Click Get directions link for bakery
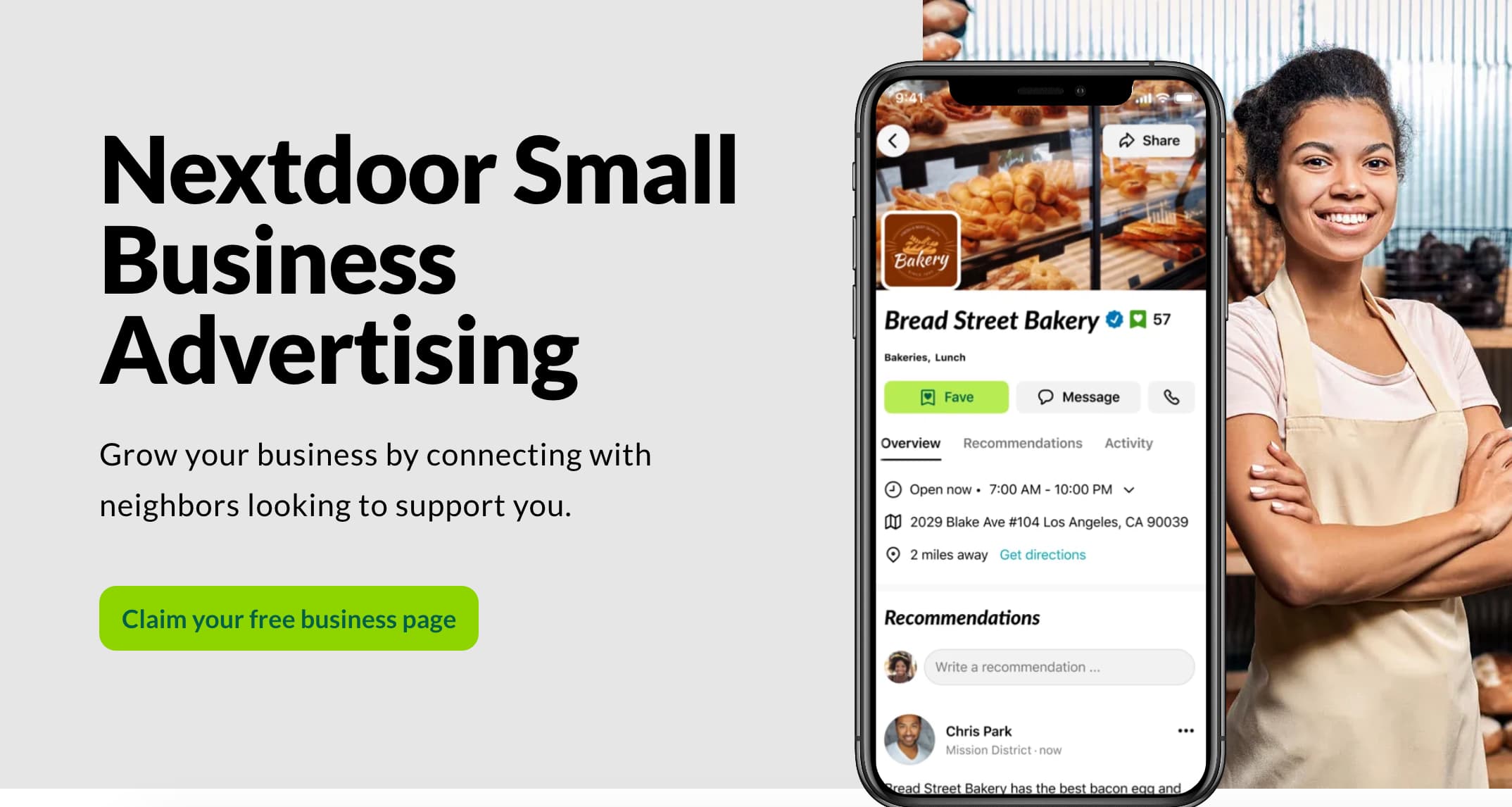The image size is (1512, 807). click(x=1043, y=555)
